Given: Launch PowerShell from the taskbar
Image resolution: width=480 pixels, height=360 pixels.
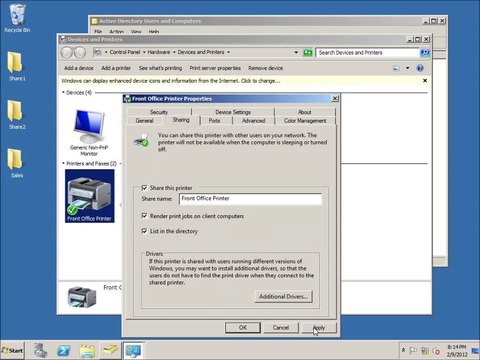Looking at the screenshot, I should pyautogui.click(x=64, y=351).
